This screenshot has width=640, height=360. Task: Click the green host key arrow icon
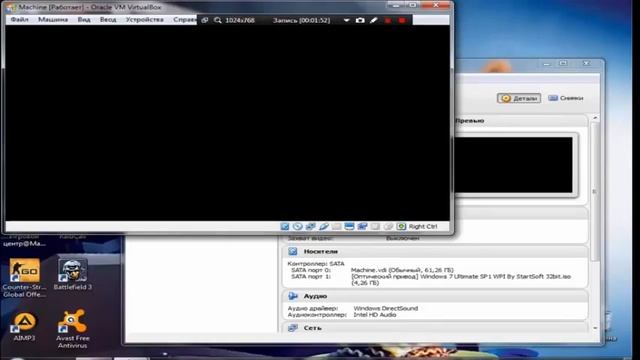(401, 226)
